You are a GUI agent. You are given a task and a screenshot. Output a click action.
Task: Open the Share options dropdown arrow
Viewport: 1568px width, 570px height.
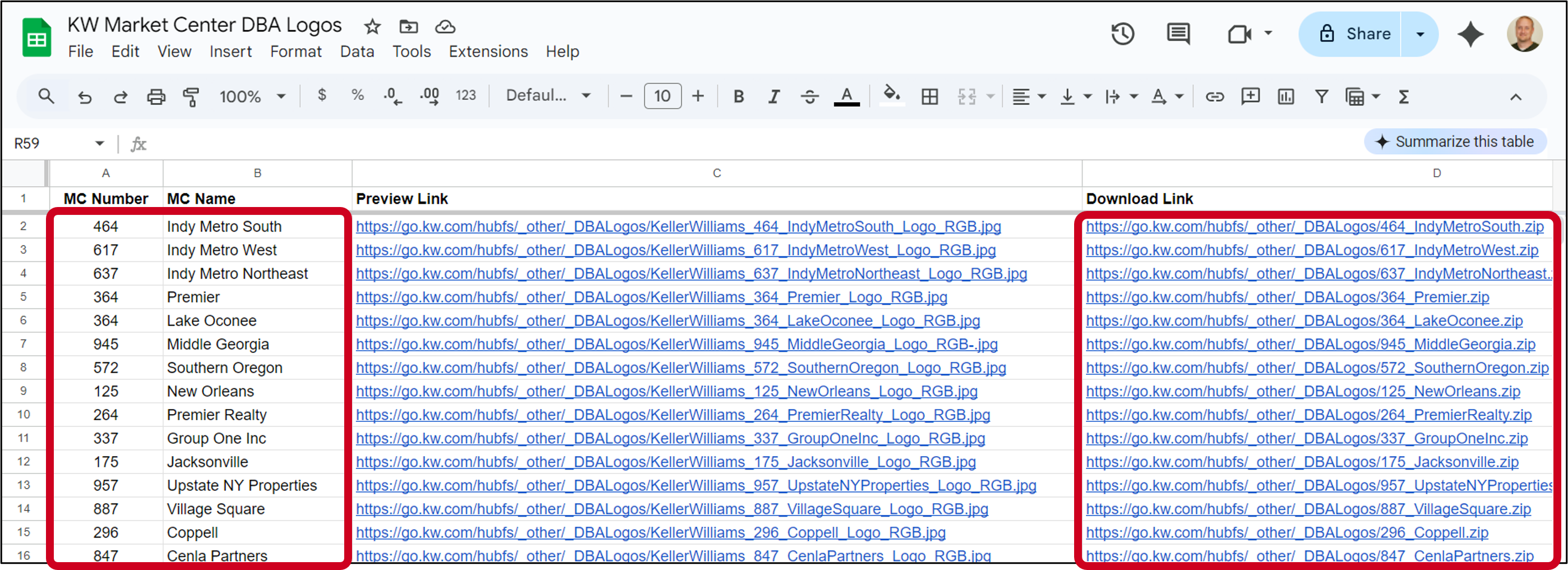[1420, 34]
